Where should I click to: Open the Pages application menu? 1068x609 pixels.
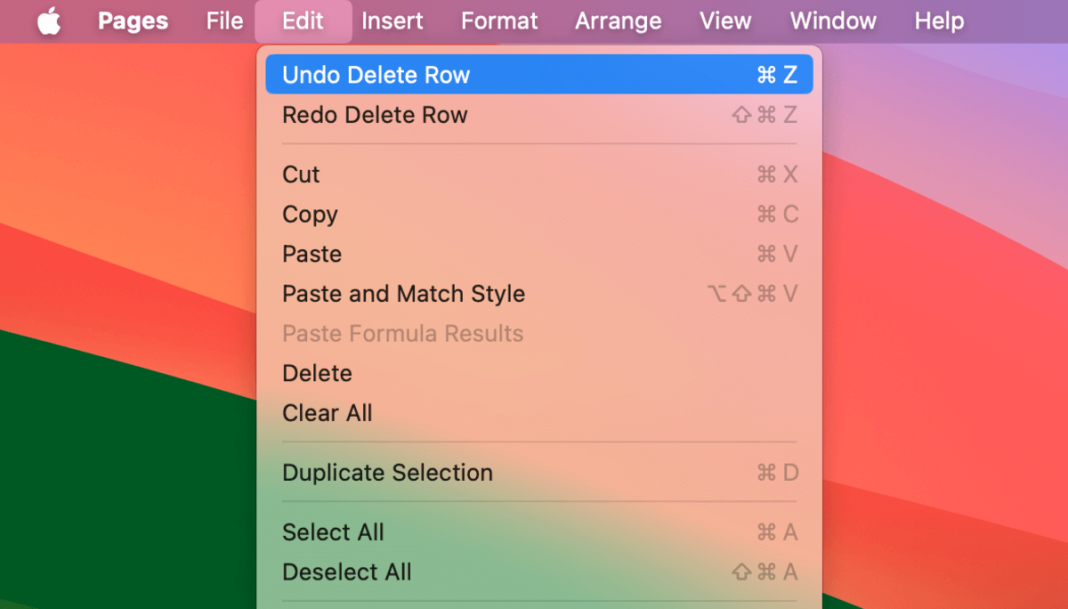(x=132, y=20)
